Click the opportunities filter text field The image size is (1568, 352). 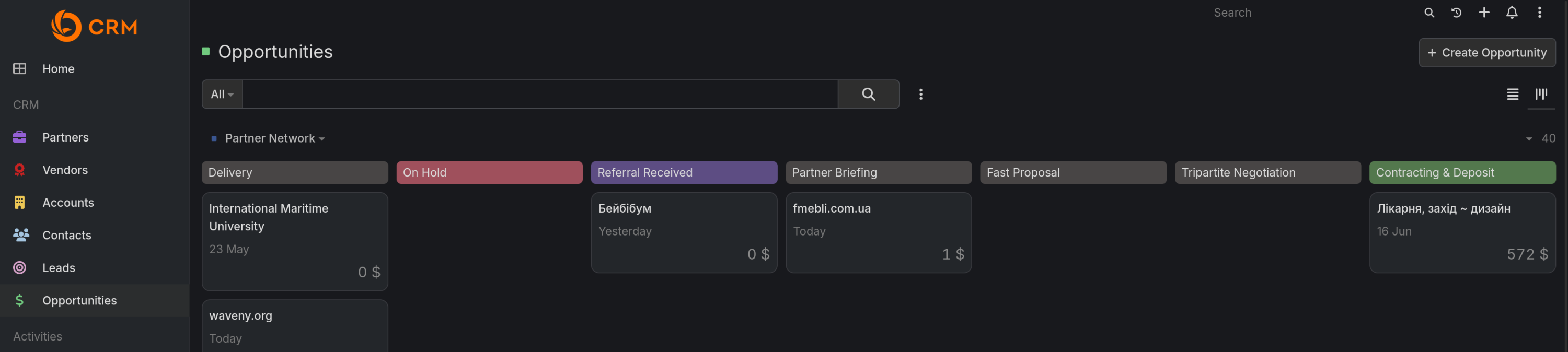[540, 94]
